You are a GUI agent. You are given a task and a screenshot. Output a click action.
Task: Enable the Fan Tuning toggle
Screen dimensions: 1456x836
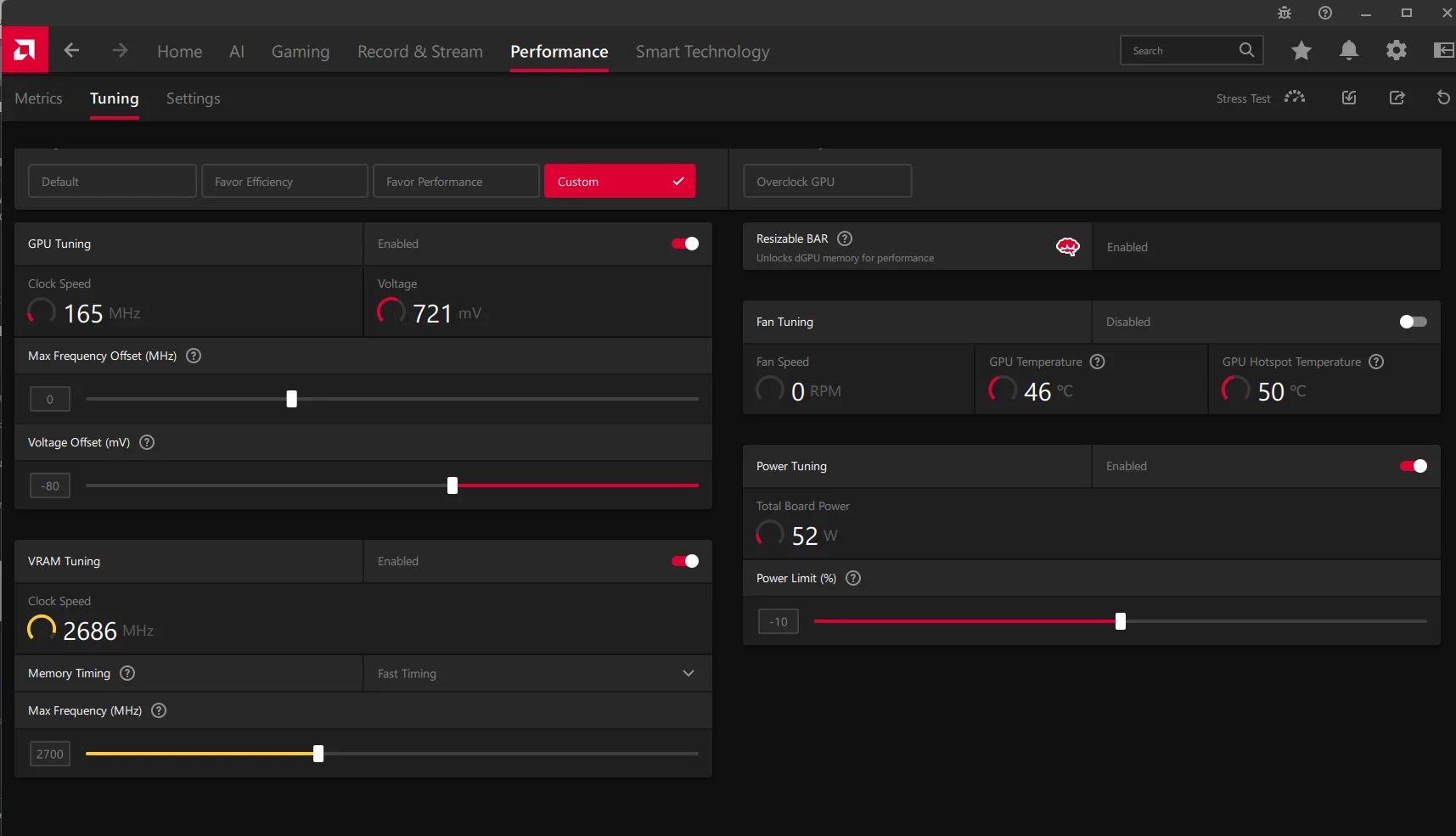[x=1414, y=322]
